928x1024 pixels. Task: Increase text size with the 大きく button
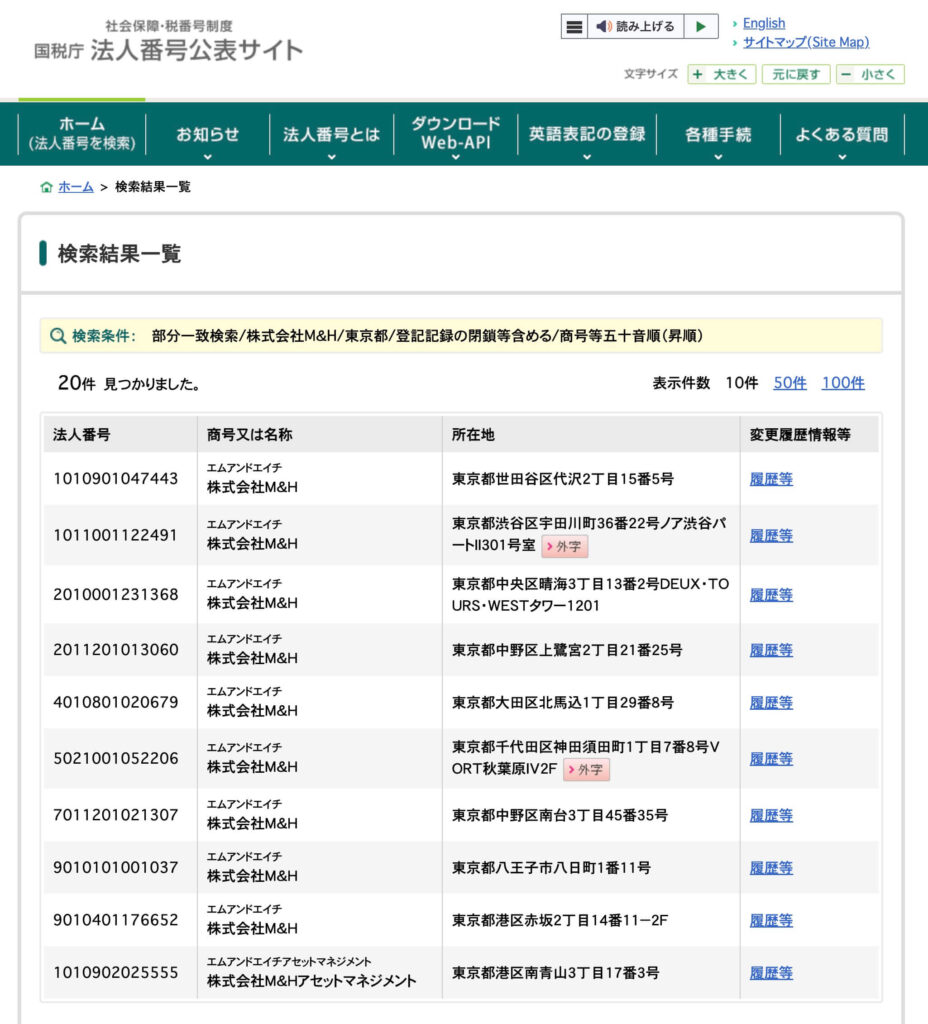pos(722,74)
